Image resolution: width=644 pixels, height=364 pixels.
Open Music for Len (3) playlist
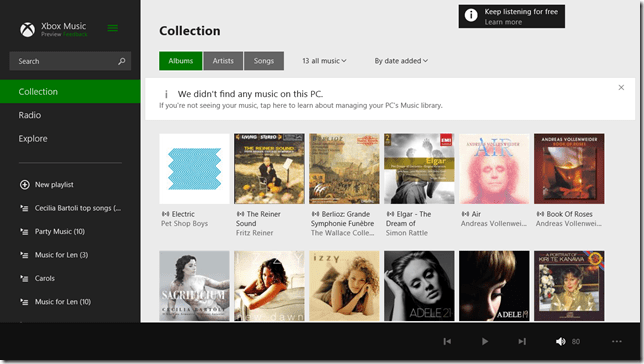(61, 255)
